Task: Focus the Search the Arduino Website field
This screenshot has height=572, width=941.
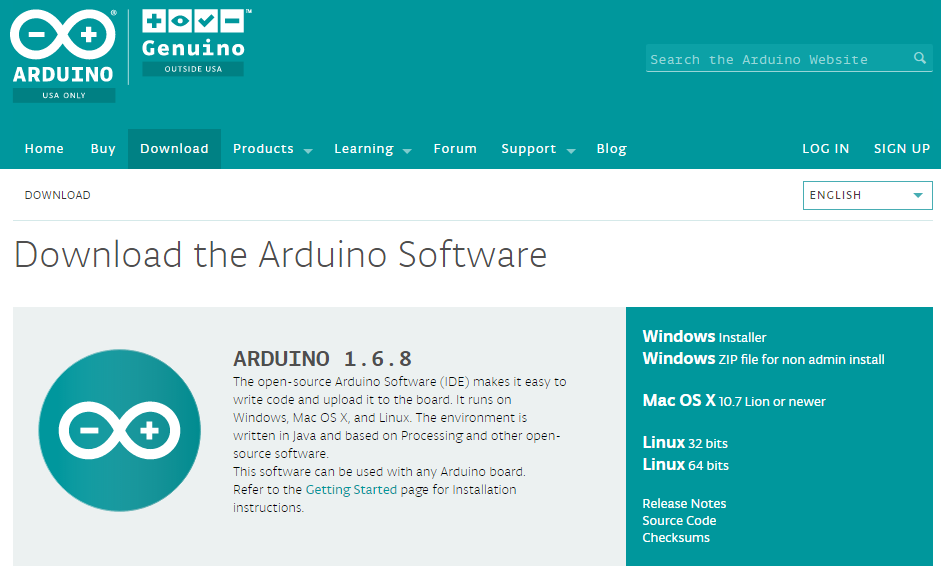Action: point(789,59)
